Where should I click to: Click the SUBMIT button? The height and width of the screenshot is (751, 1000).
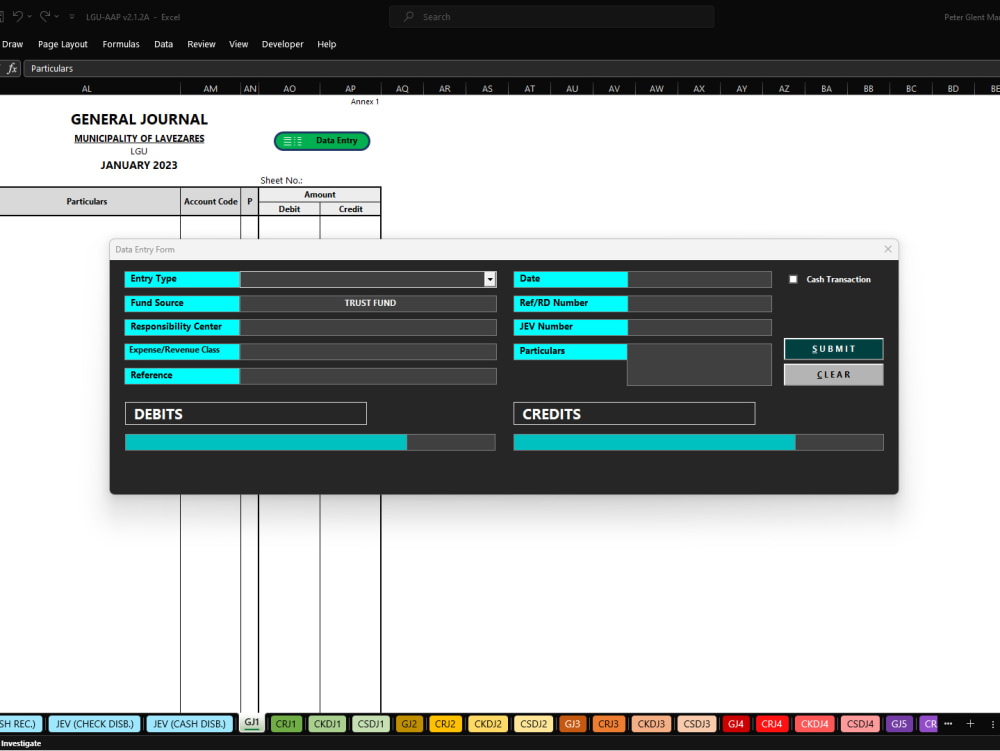tap(834, 349)
